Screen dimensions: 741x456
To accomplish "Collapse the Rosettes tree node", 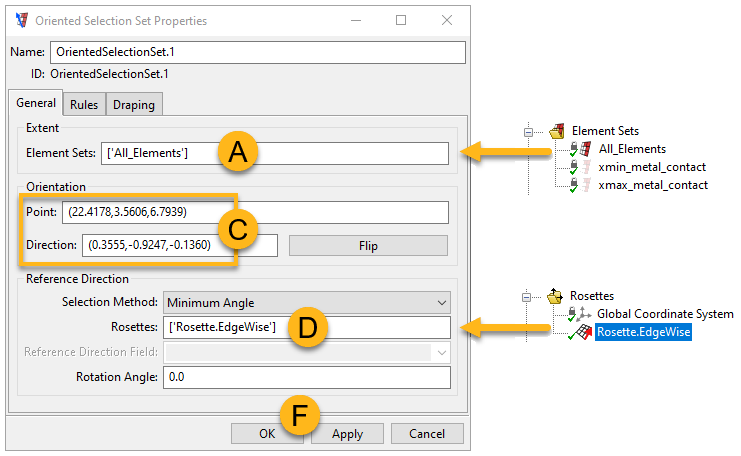I will coord(529,296).
